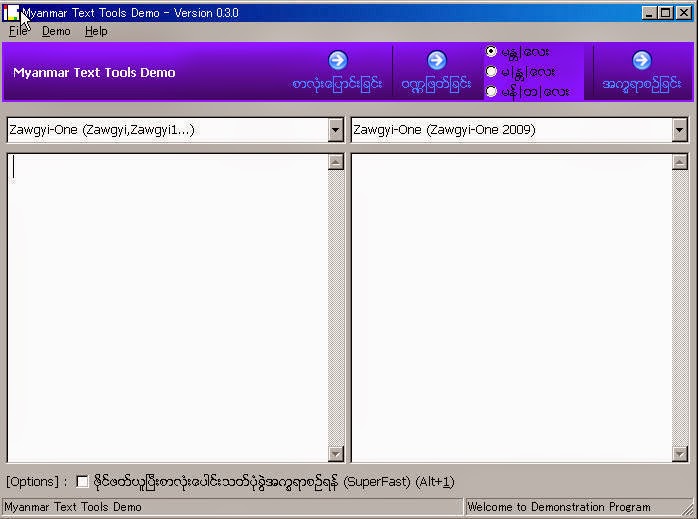
Task: Open the Demo menu
Action: point(56,31)
